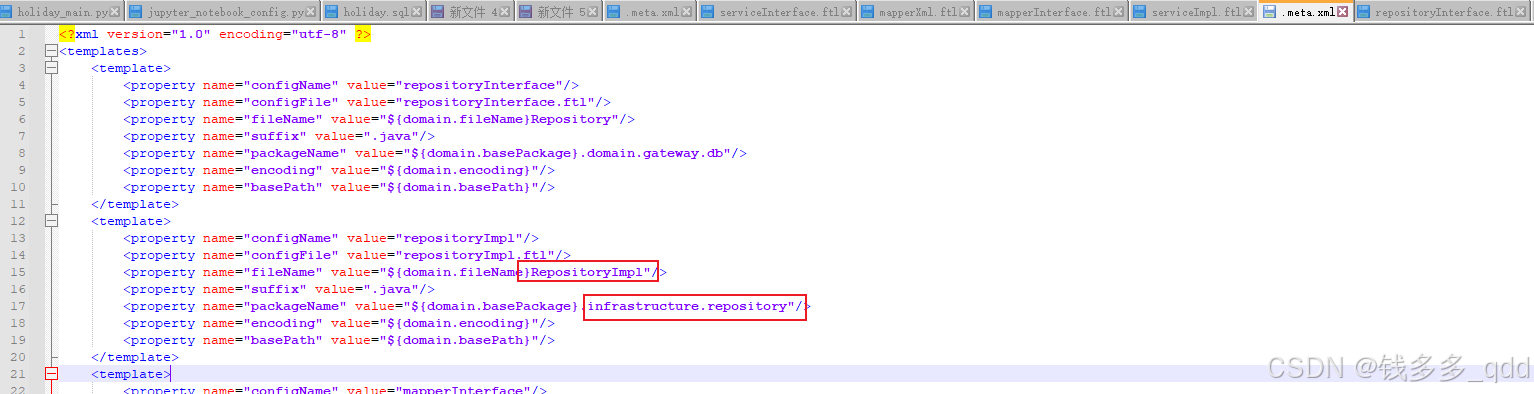Image resolution: width=1534 pixels, height=394 pixels.
Task: Close the mapperInterface.ftl tab
Action: click(x=1120, y=12)
